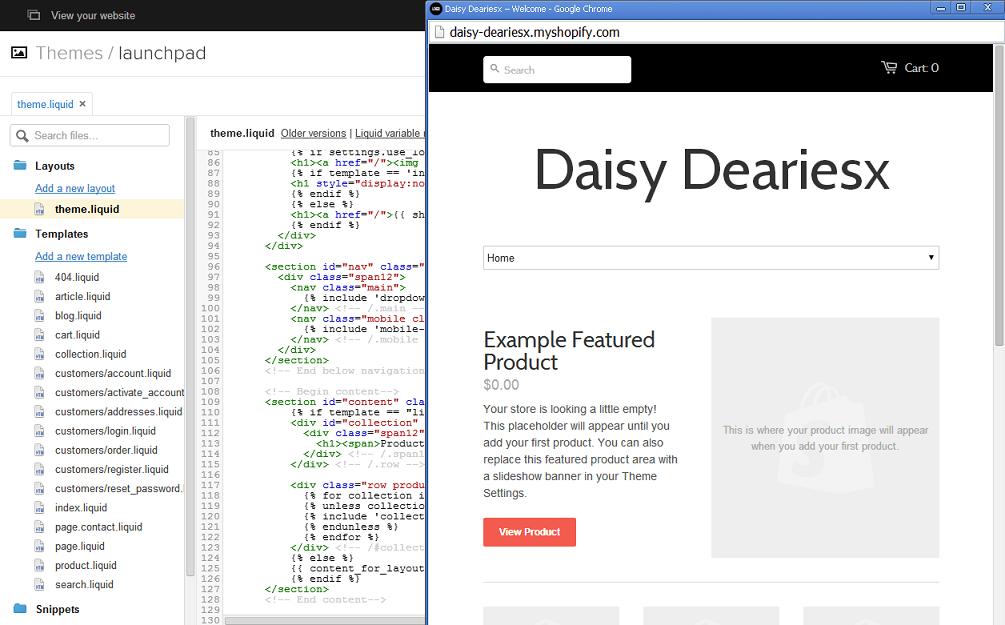Click the cart.liquid file icon
This screenshot has width=1005, height=625.
(x=39, y=335)
